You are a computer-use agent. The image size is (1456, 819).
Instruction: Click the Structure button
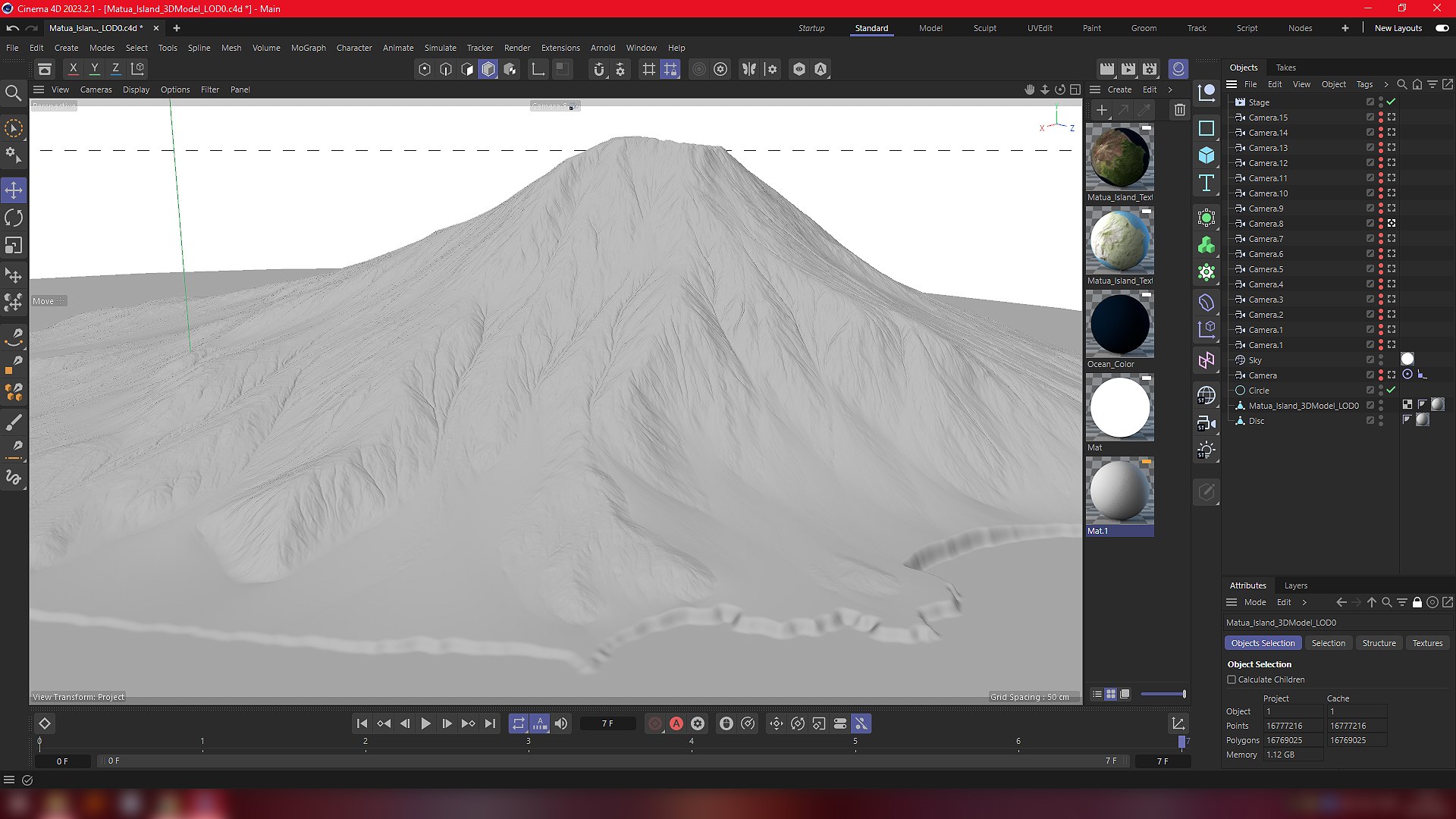pos(1379,643)
